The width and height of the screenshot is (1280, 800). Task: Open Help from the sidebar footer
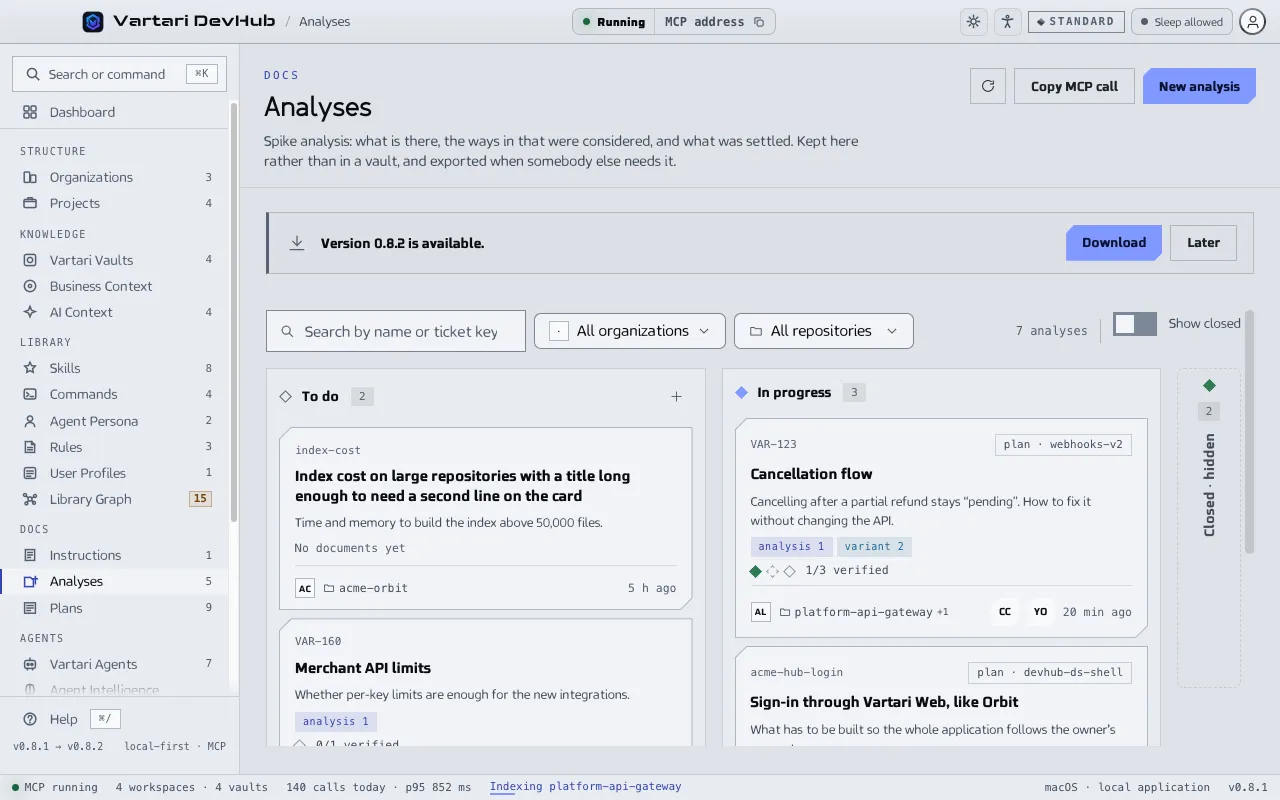tap(63, 719)
